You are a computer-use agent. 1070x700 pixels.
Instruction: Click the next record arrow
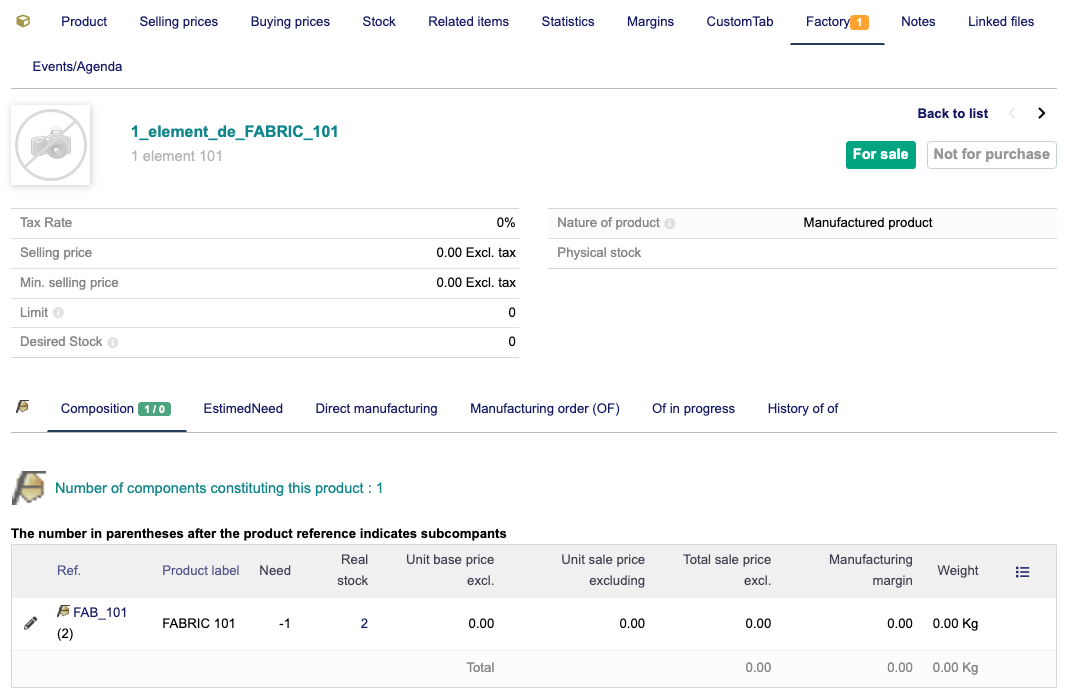(x=1041, y=113)
